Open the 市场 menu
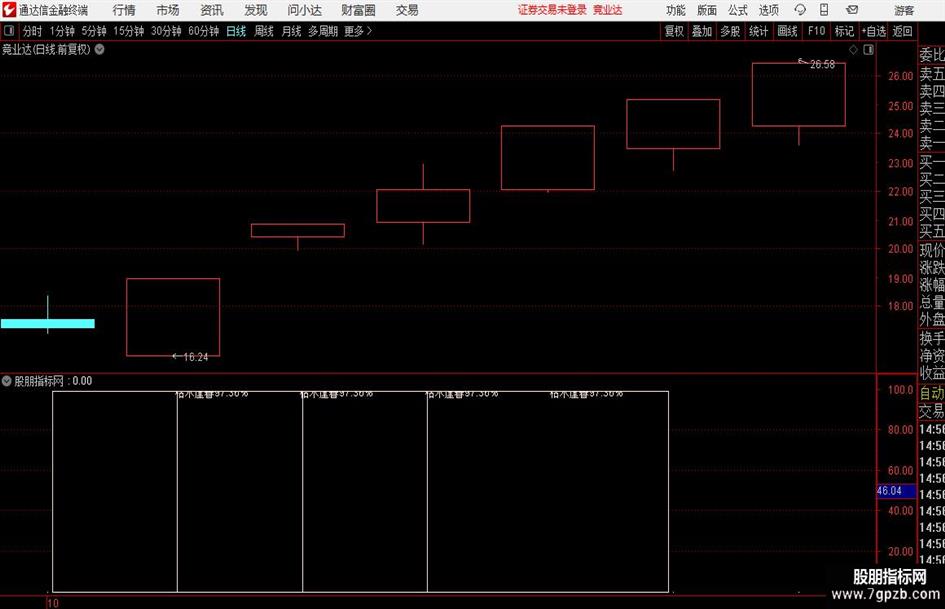 [x=168, y=10]
